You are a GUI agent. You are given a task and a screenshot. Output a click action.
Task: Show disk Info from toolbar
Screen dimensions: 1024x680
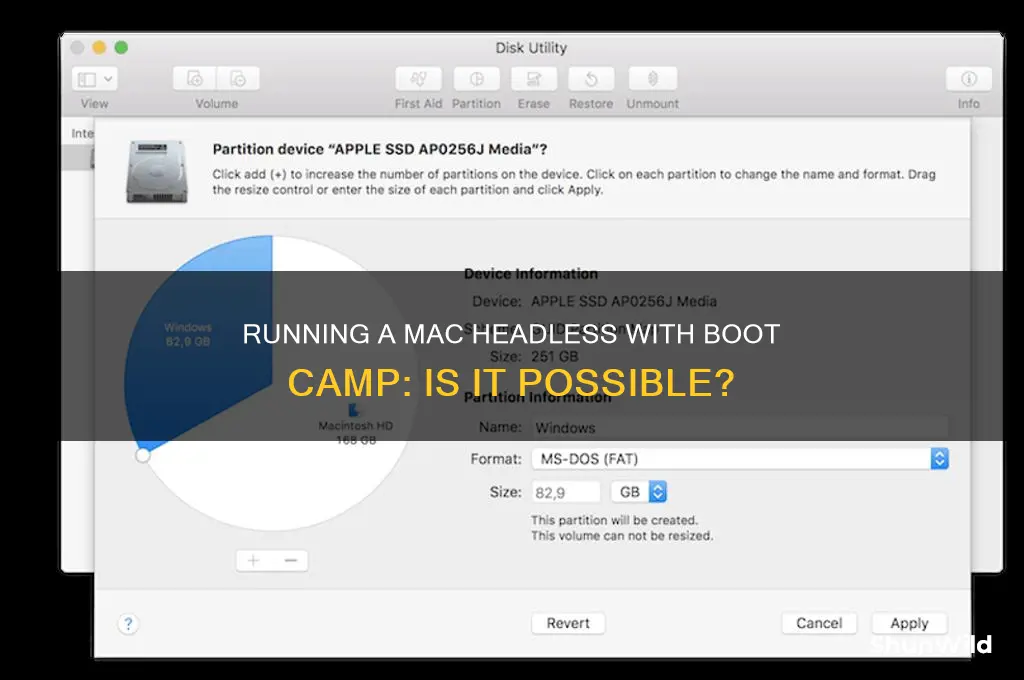point(968,79)
